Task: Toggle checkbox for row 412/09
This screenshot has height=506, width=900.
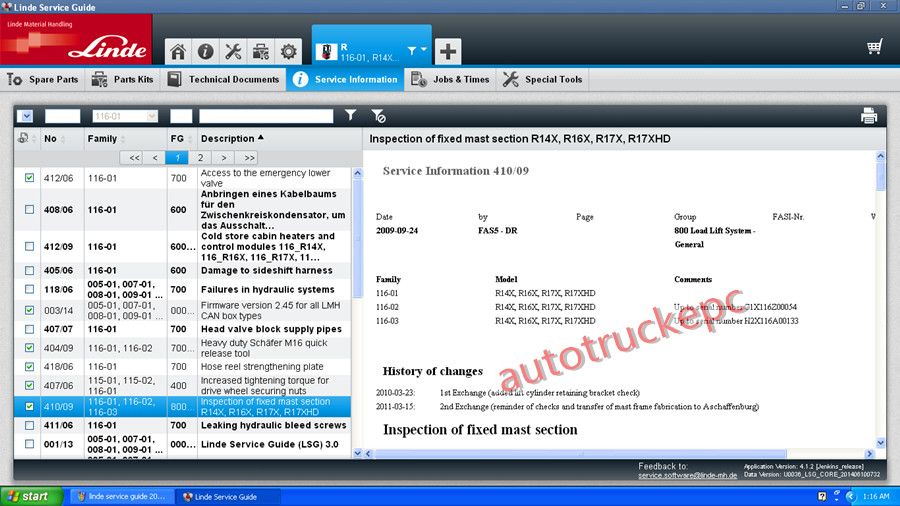Action: pyautogui.click(x=29, y=246)
